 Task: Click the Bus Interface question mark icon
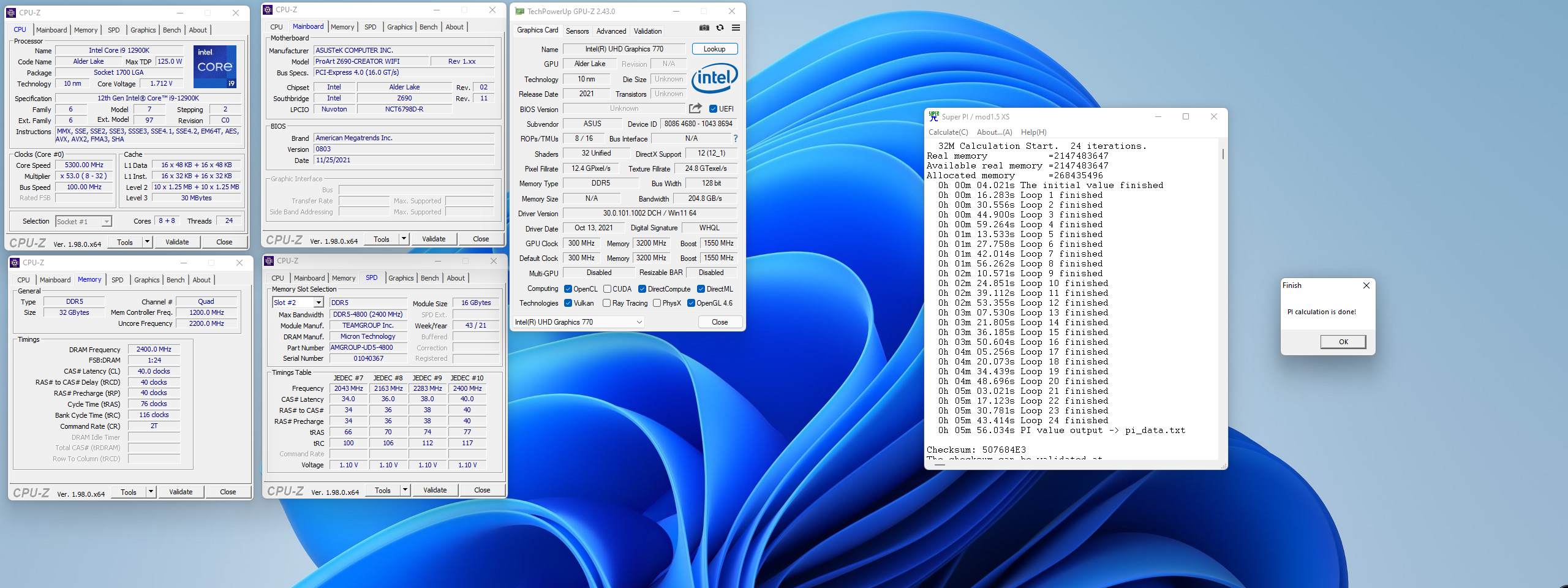(736, 138)
